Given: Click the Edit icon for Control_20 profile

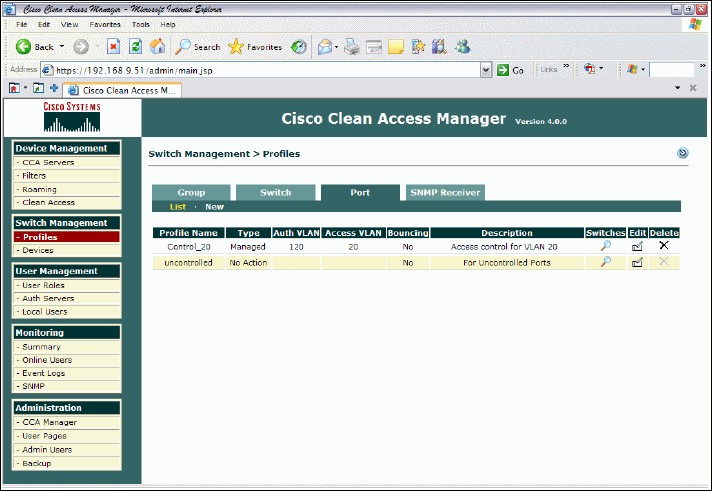Looking at the screenshot, I should point(636,246).
